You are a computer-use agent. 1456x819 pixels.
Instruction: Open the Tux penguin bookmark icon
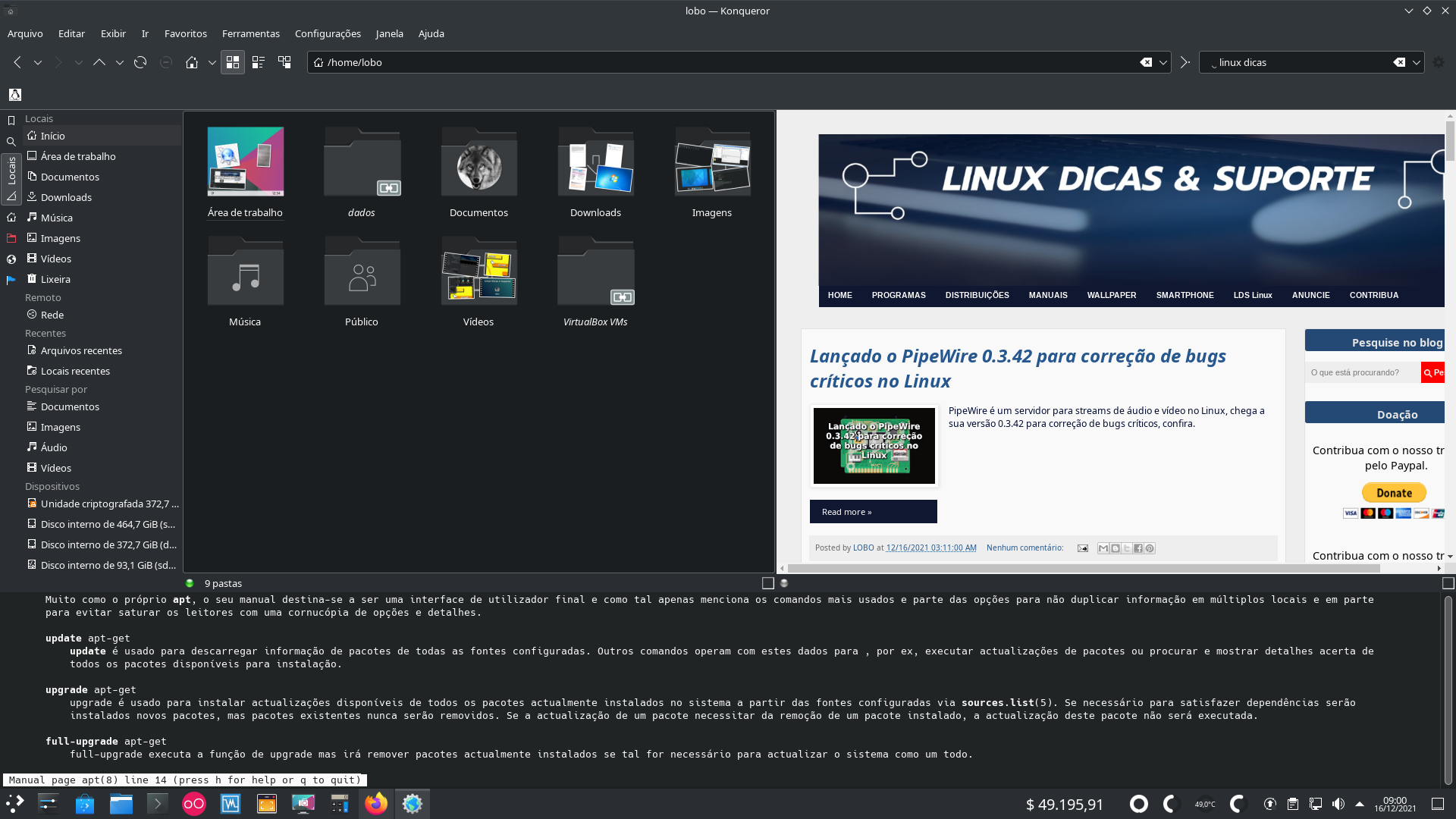tap(15, 95)
